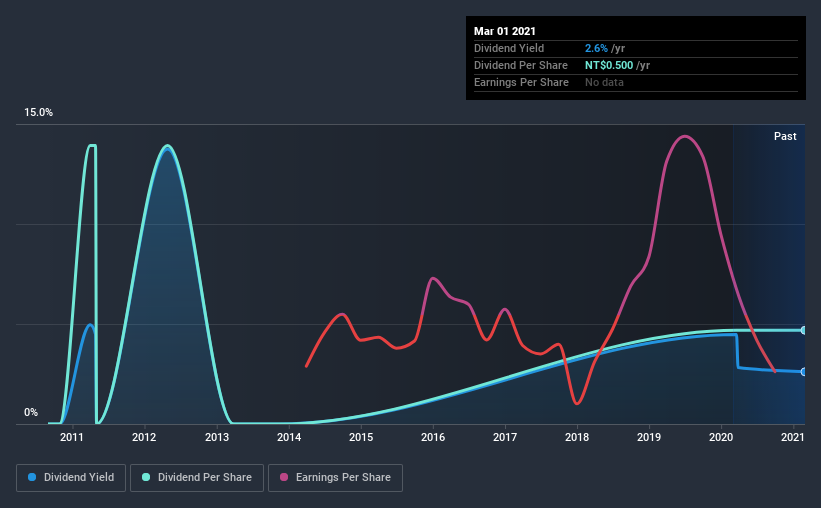Click the blue Dividend Yield endpoint marker
The height and width of the screenshot is (508, 821).
click(803, 372)
